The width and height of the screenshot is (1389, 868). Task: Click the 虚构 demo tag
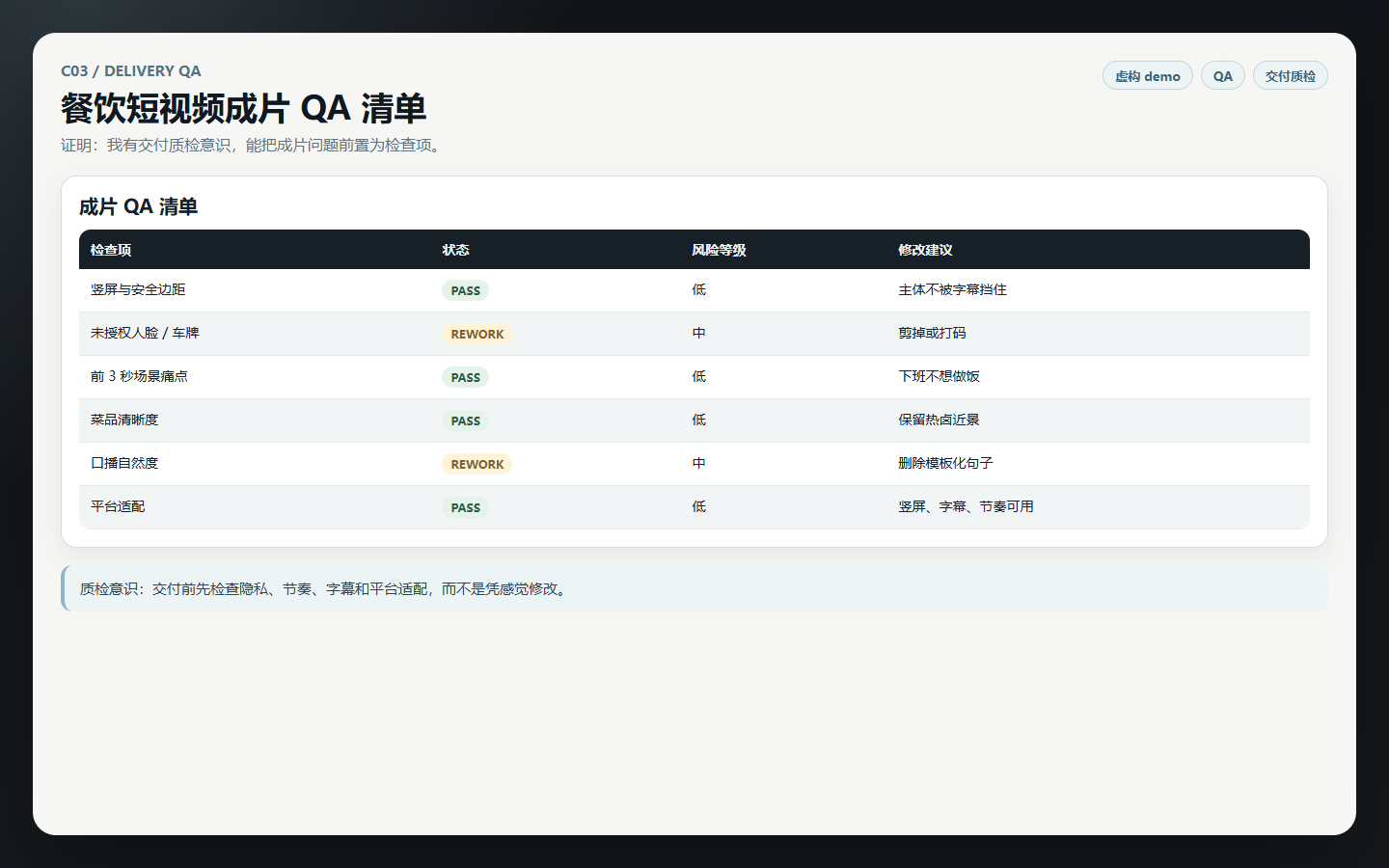pyautogui.click(x=1147, y=76)
